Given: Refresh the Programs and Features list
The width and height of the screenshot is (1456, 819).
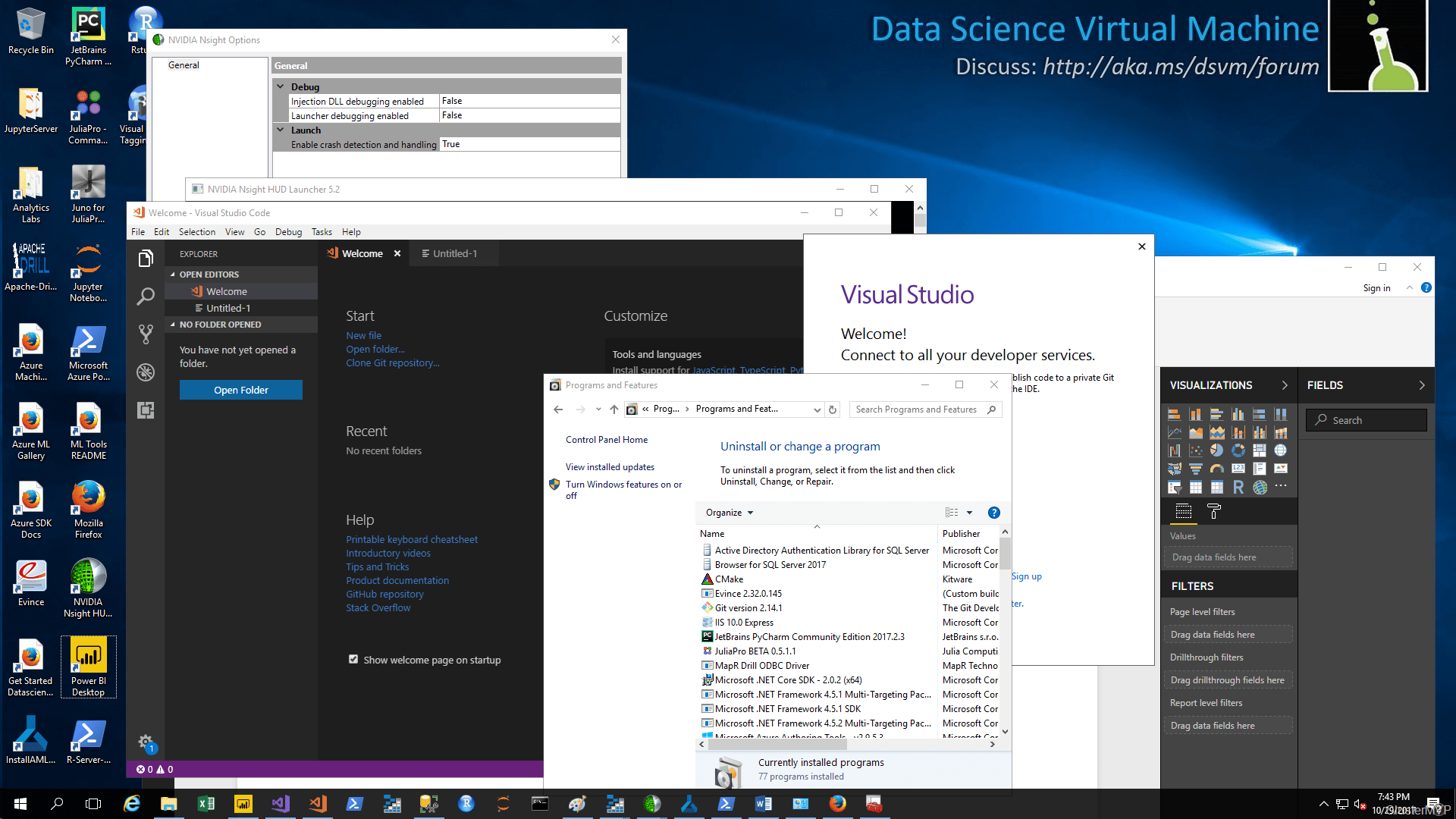Looking at the screenshot, I should 833,409.
